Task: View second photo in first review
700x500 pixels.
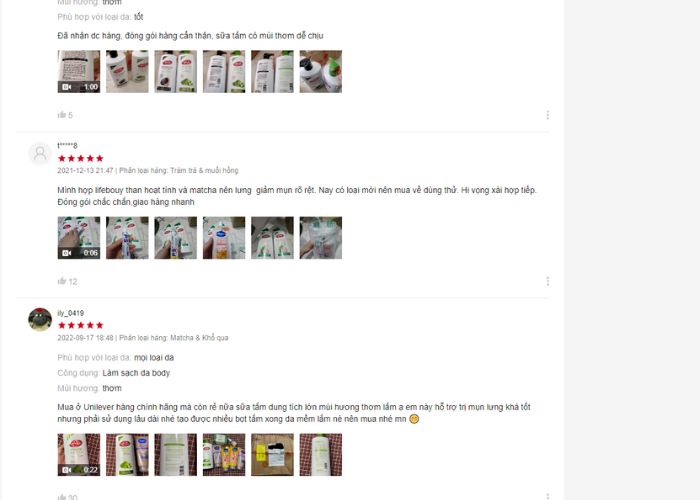Action: point(127,71)
